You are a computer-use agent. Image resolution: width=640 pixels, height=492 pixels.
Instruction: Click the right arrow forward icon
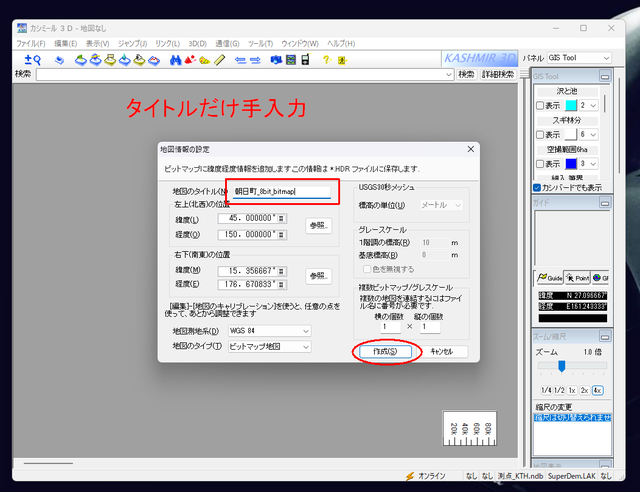coord(255,60)
